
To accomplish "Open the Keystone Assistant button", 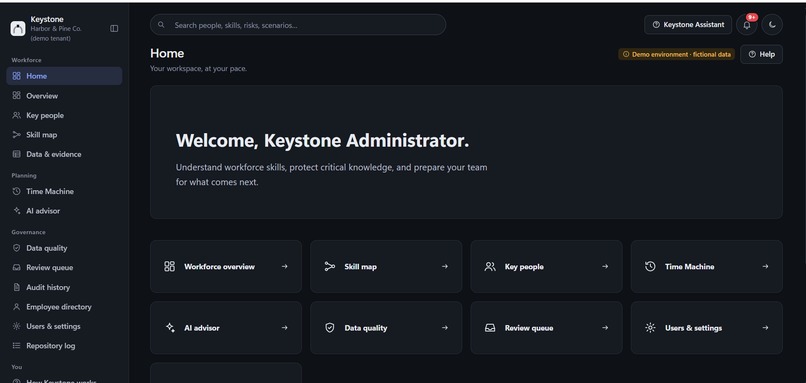I will (x=688, y=25).
